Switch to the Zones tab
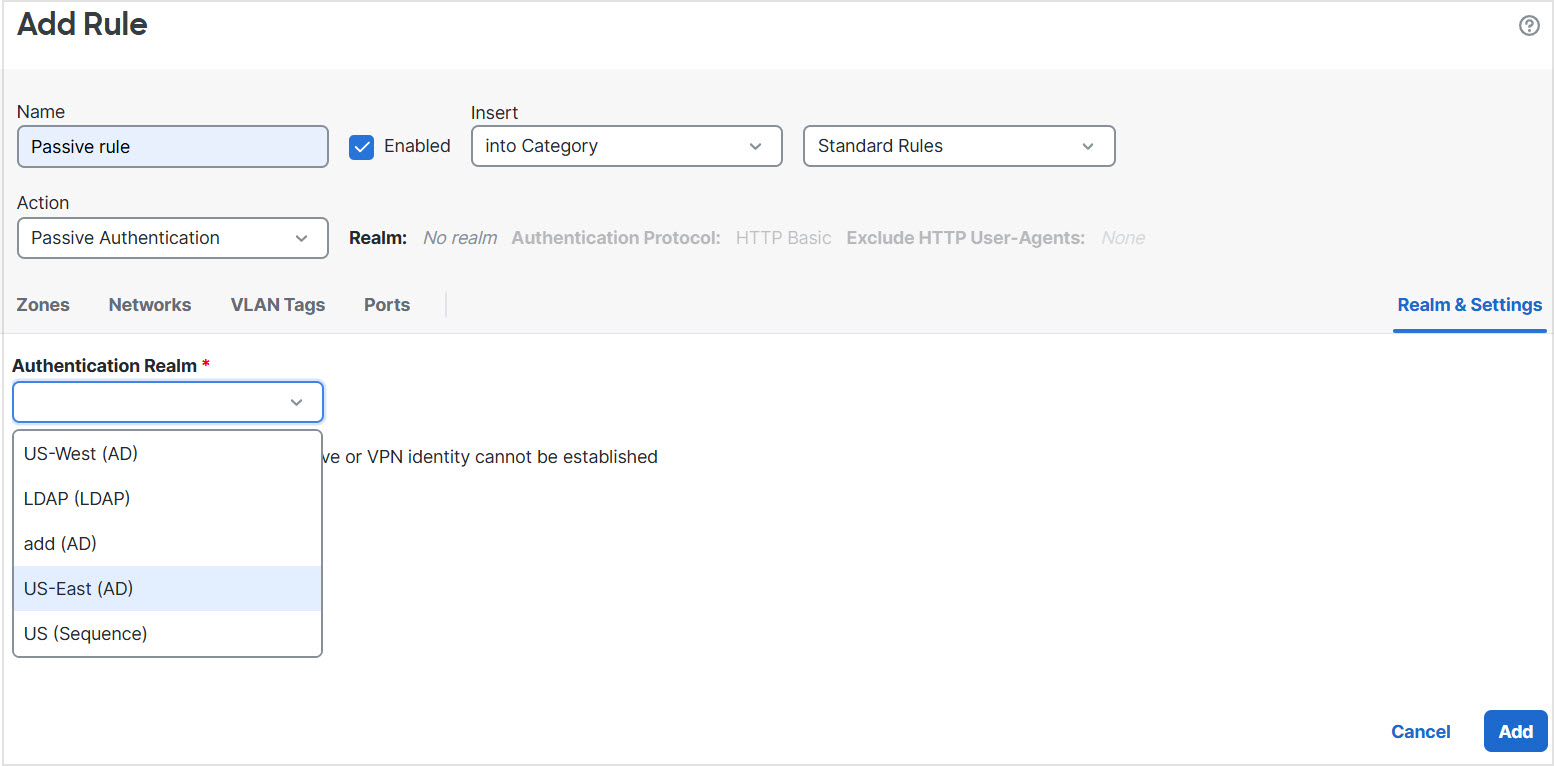The width and height of the screenshot is (1554, 766). click(x=43, y=305)
